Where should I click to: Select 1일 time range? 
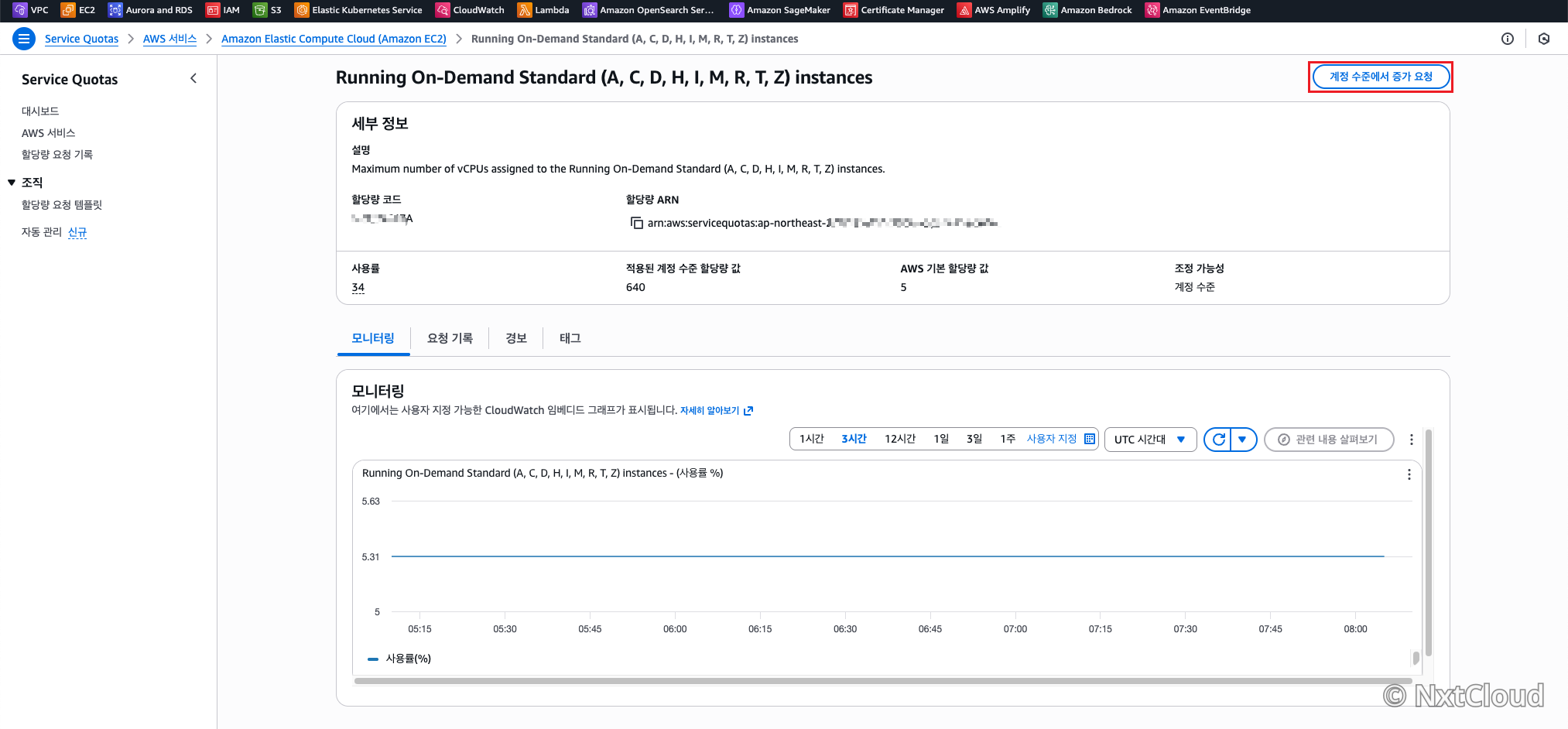pyautogui.click(x=941, y=439)
